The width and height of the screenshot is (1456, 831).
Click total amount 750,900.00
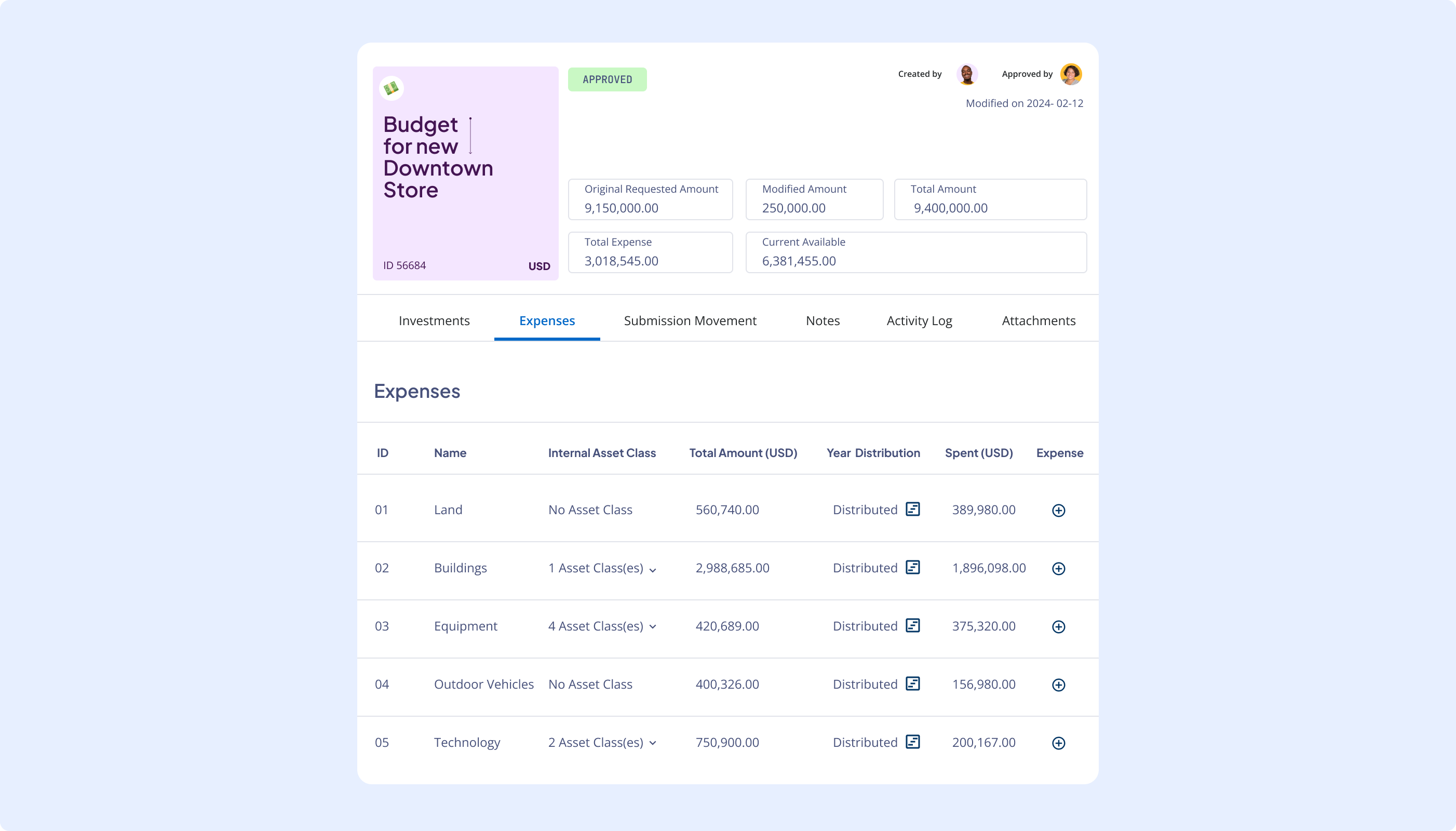pos(727,743)
